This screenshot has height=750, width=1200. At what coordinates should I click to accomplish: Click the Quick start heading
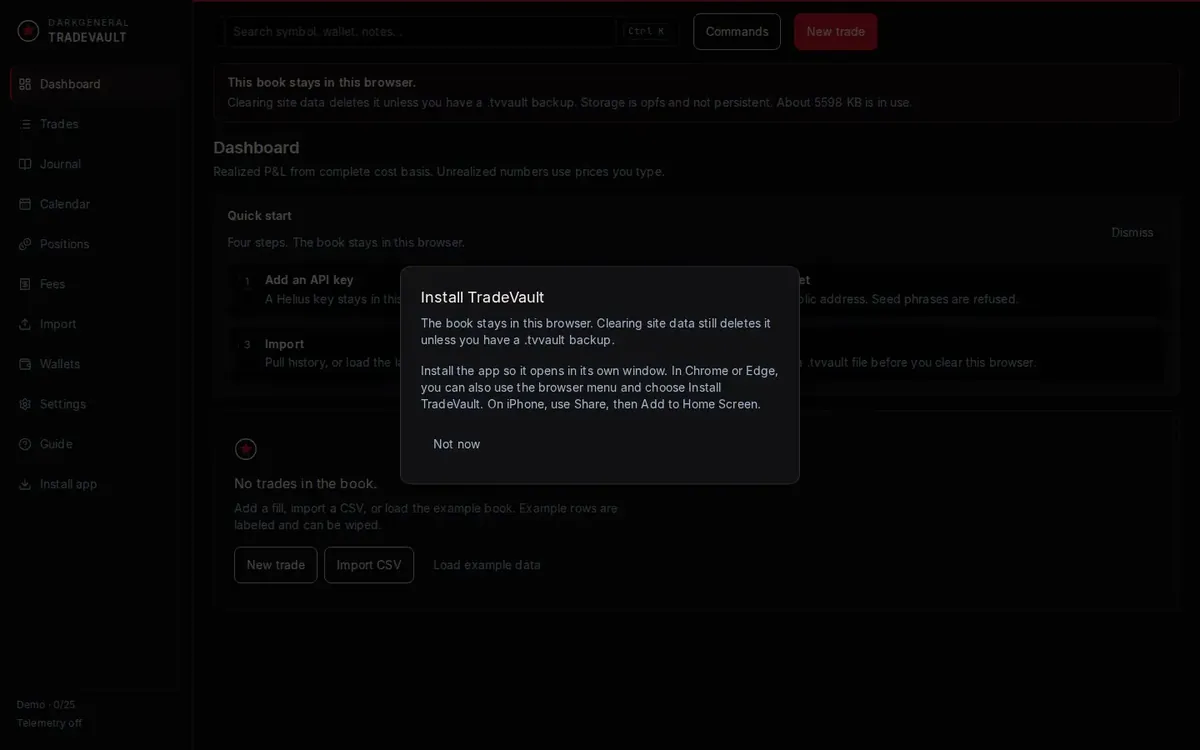tap(259, 216)
